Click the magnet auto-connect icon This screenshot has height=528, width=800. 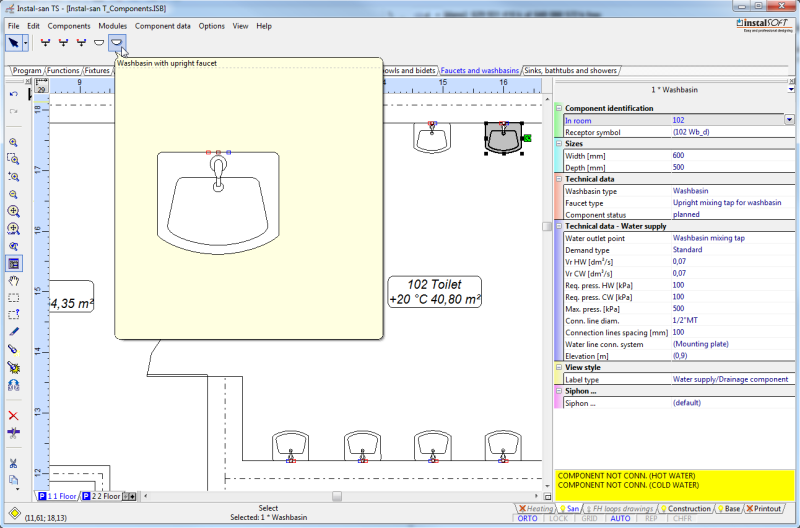(x=14, y=385)
